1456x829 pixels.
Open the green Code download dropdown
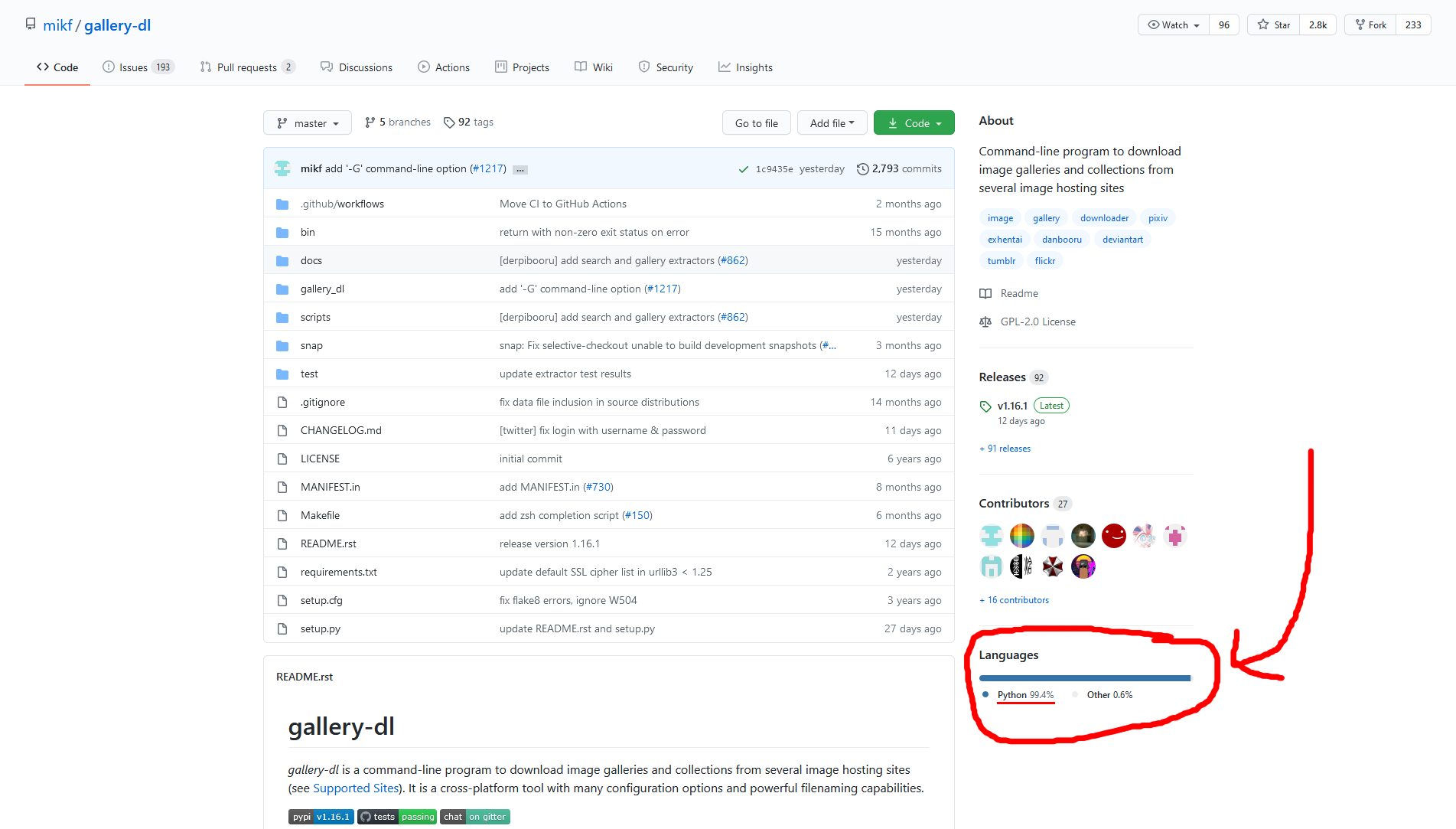[914, 122]
